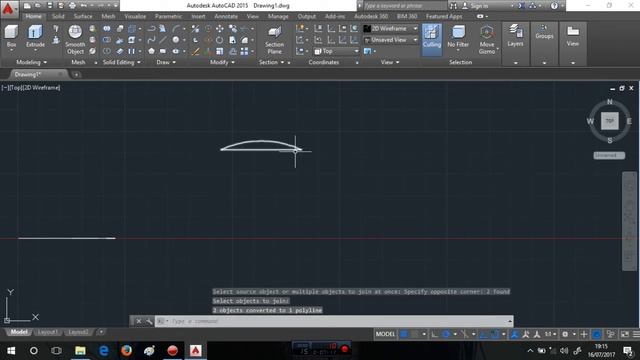This screenshot has width=640, height=360.
Task: Activate the Extrude tool
Action: click(x=36, y=36)
